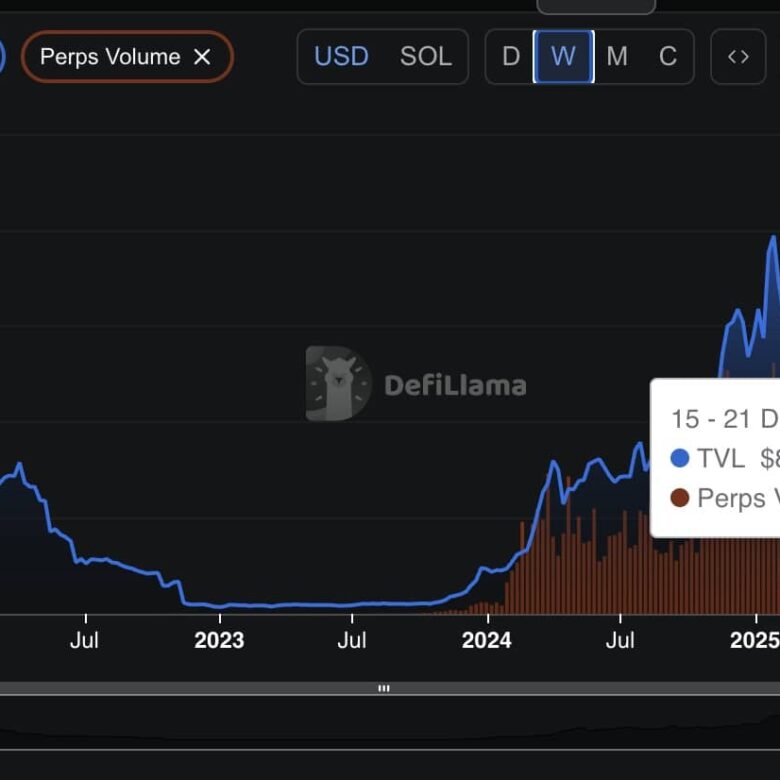780x780 pixels.
Task: Click the 2024 x-axis label
Action: pos(487,640)
